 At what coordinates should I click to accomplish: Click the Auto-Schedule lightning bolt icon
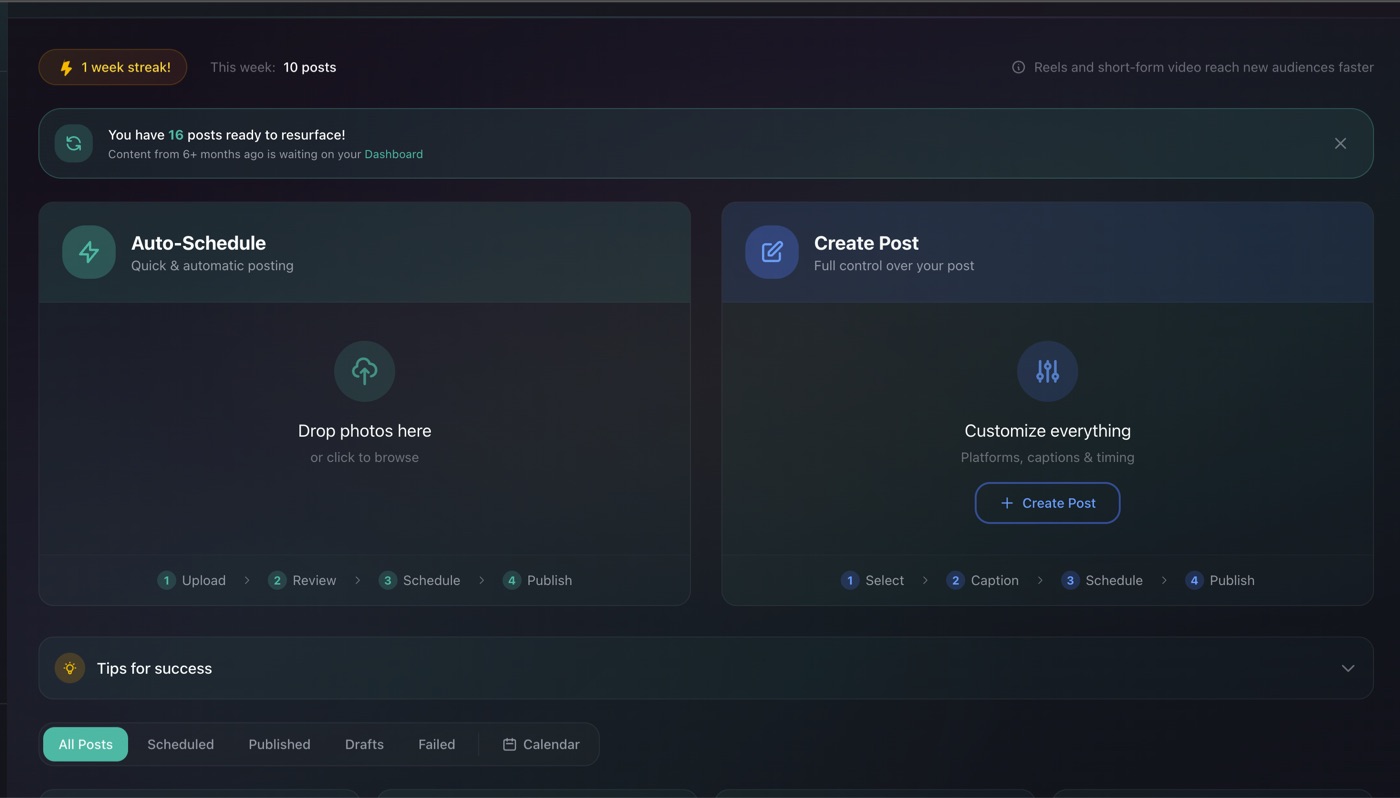(x=88, y=252)
